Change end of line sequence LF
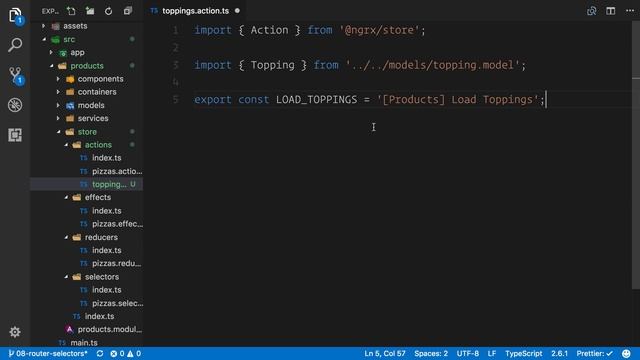This screenshot has height=360, width=640. (x=492, y=353)
